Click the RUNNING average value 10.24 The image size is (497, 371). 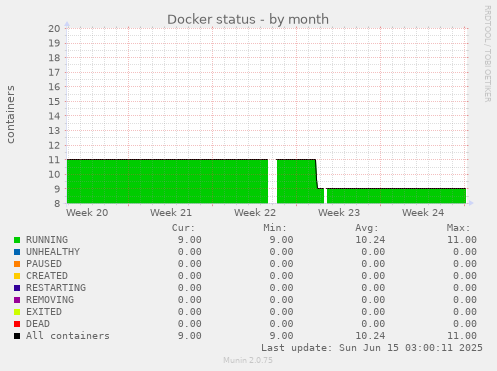point(370,240)
